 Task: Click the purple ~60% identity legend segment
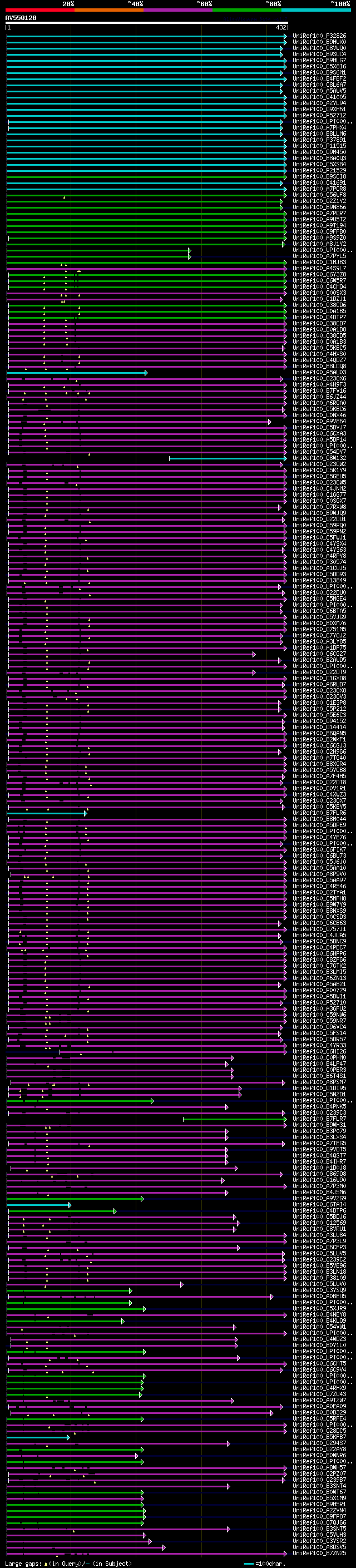(x=179, y=10)
